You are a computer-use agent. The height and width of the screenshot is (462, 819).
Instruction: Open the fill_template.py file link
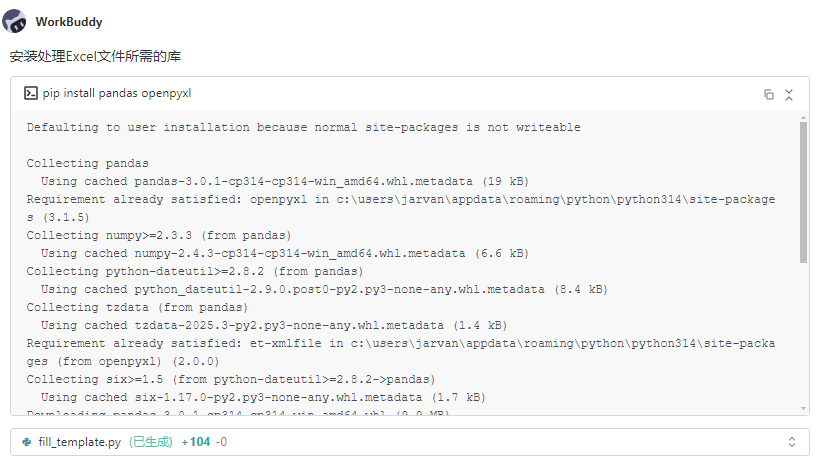click(79, 441)
